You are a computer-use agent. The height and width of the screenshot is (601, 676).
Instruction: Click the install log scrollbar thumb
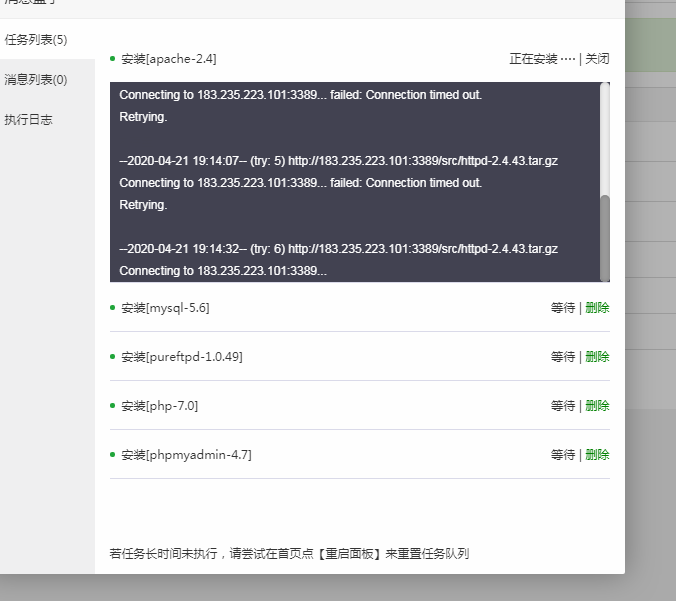[605, 238]
